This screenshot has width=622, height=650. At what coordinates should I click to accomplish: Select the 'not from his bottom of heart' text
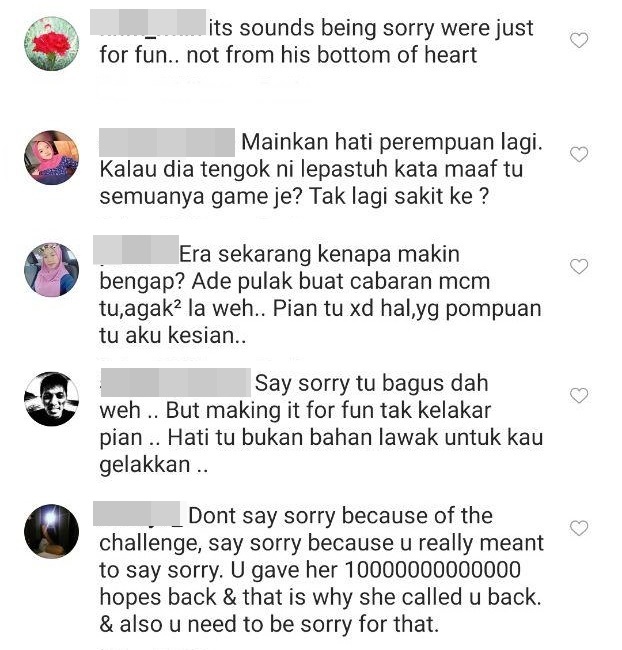332,55
